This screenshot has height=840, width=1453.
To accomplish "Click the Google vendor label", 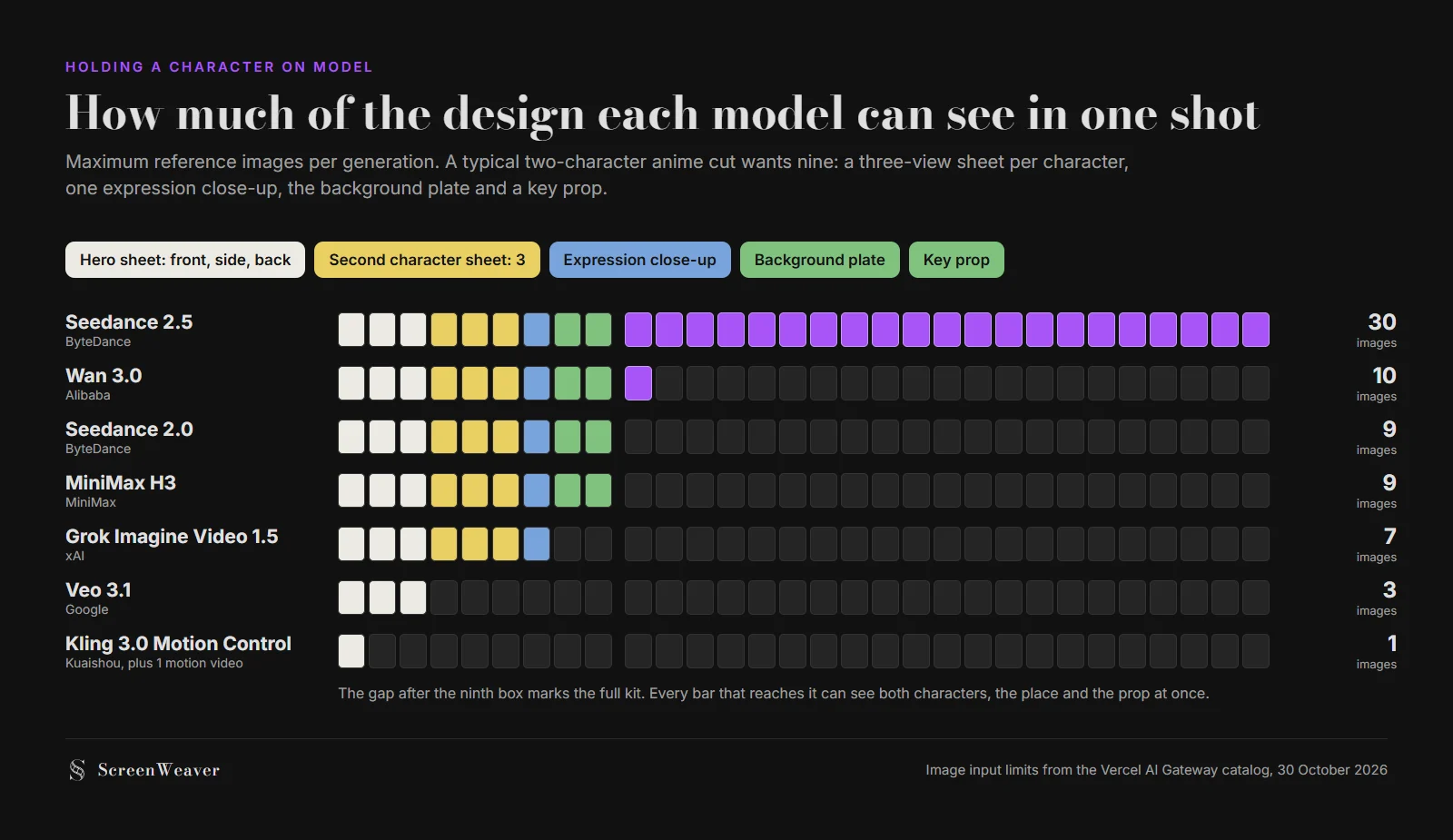I will pyautogui.click(x=87, y=609).
